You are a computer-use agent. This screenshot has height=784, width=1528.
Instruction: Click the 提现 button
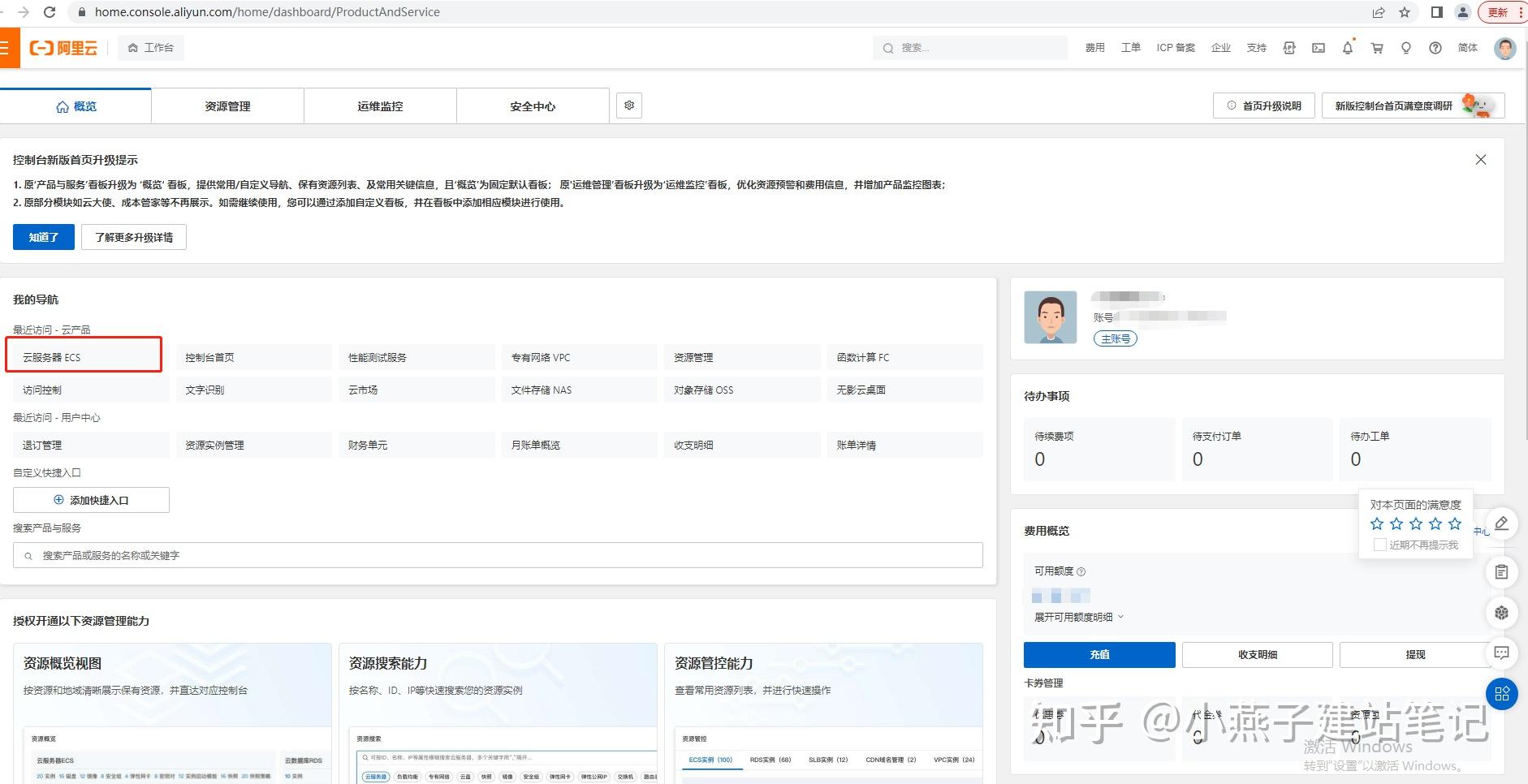pos(1414,654)
